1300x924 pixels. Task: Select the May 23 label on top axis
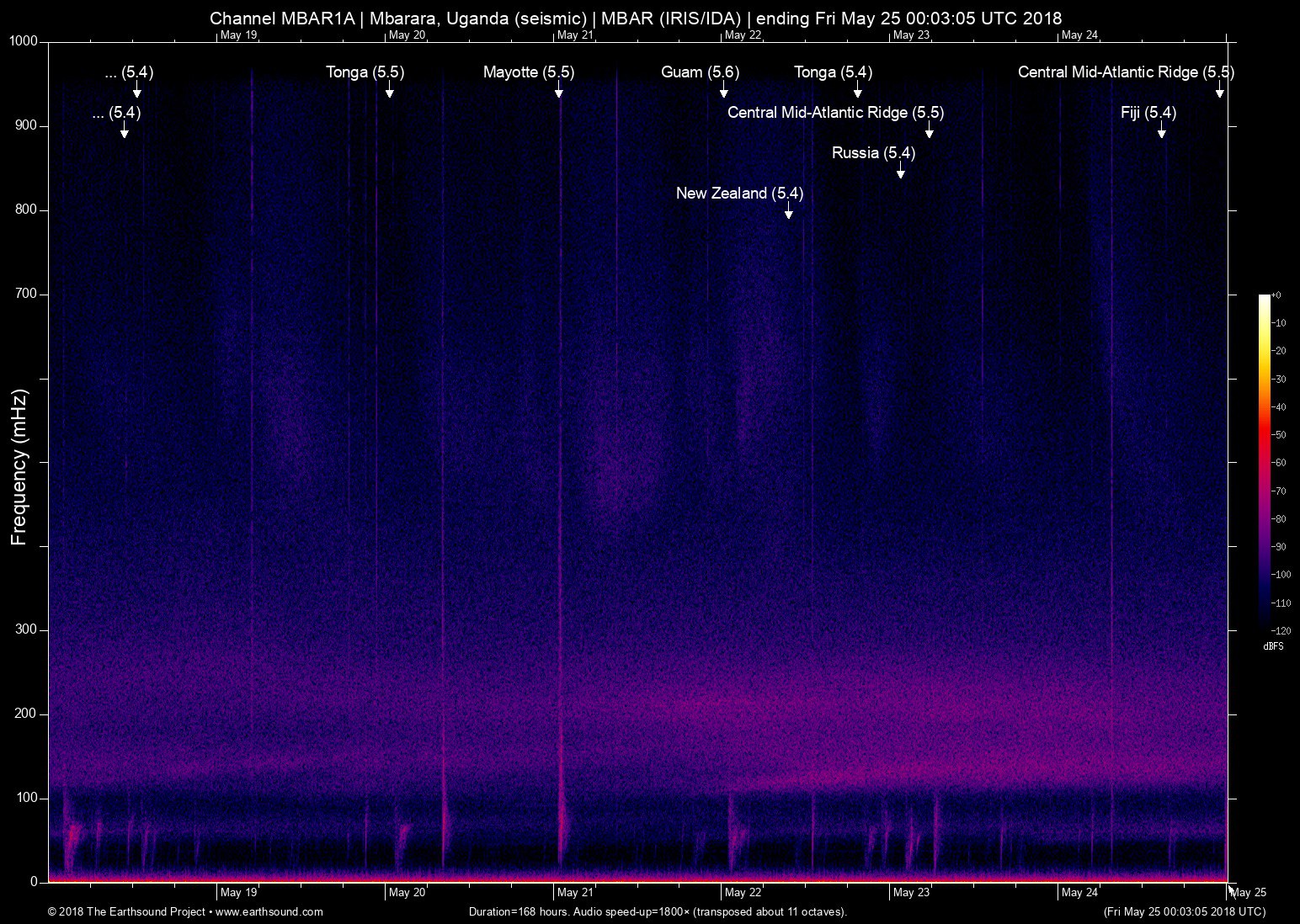tap(911, 35)
